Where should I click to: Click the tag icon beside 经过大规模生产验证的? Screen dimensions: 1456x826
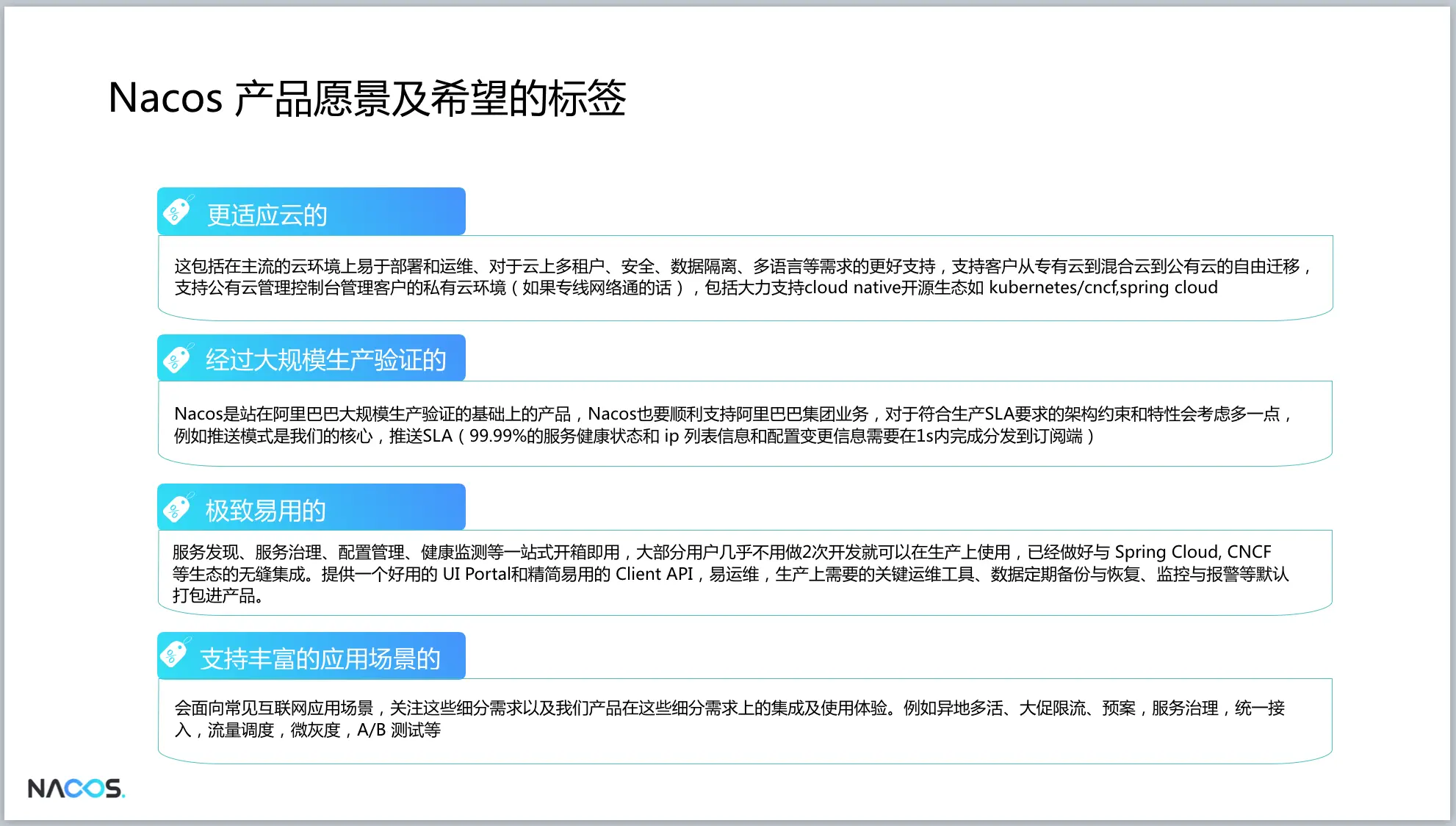(x=177, y=359)
